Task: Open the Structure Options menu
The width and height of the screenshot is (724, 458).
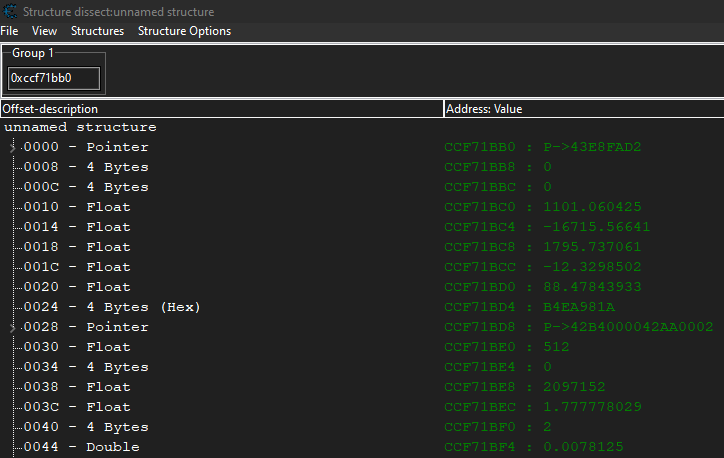Action: (184, 31)
